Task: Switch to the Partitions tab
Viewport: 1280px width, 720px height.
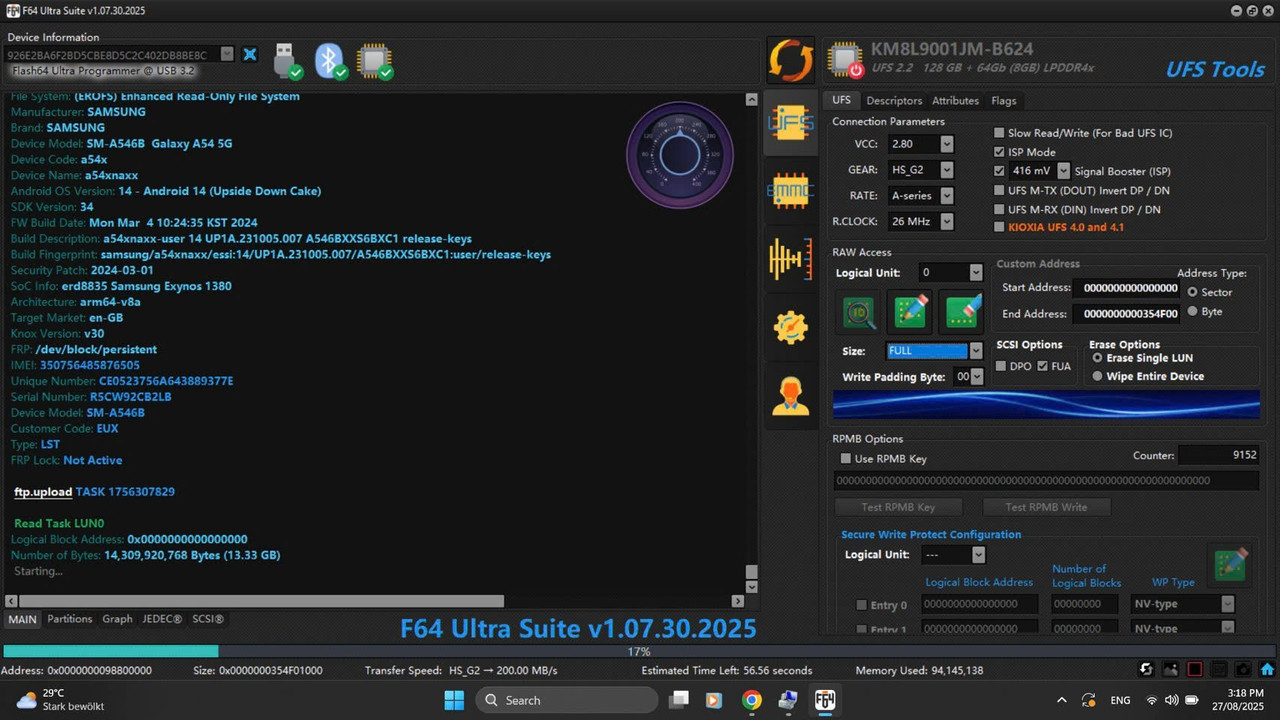Action: (x=69, y=619)
